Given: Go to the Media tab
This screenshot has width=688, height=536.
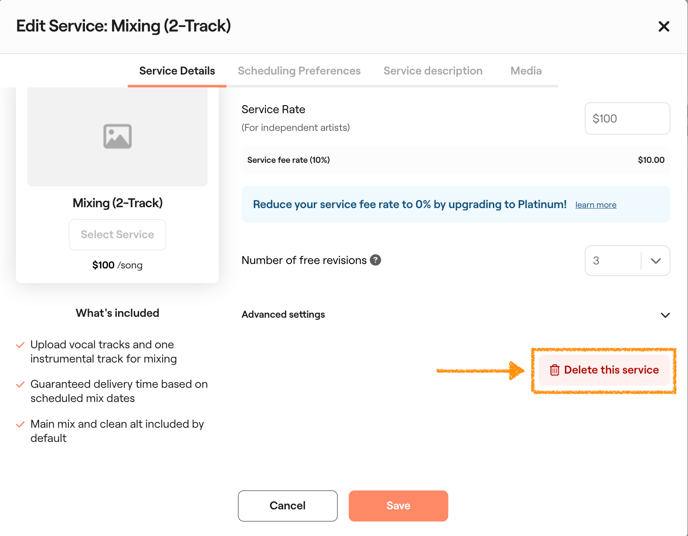Looking at the screenshot, I should coord(526,71).
